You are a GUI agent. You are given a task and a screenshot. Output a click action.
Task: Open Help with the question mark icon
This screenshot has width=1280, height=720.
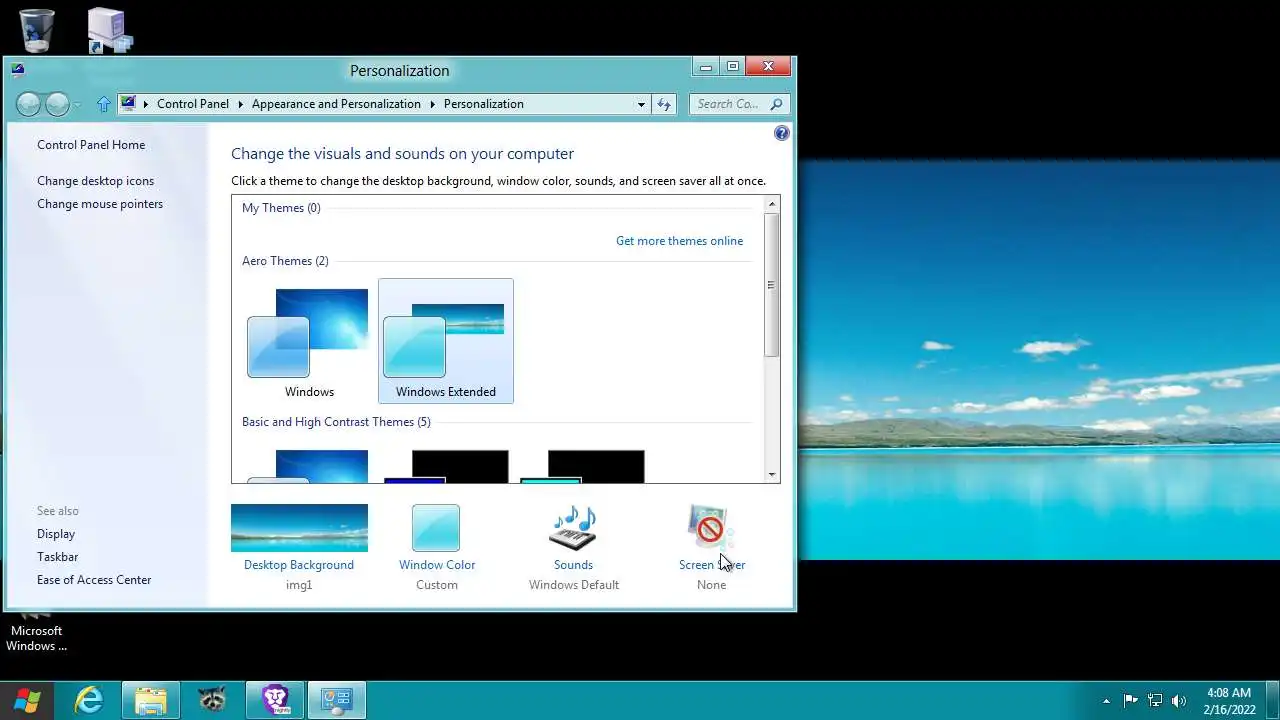pos(782,133)
